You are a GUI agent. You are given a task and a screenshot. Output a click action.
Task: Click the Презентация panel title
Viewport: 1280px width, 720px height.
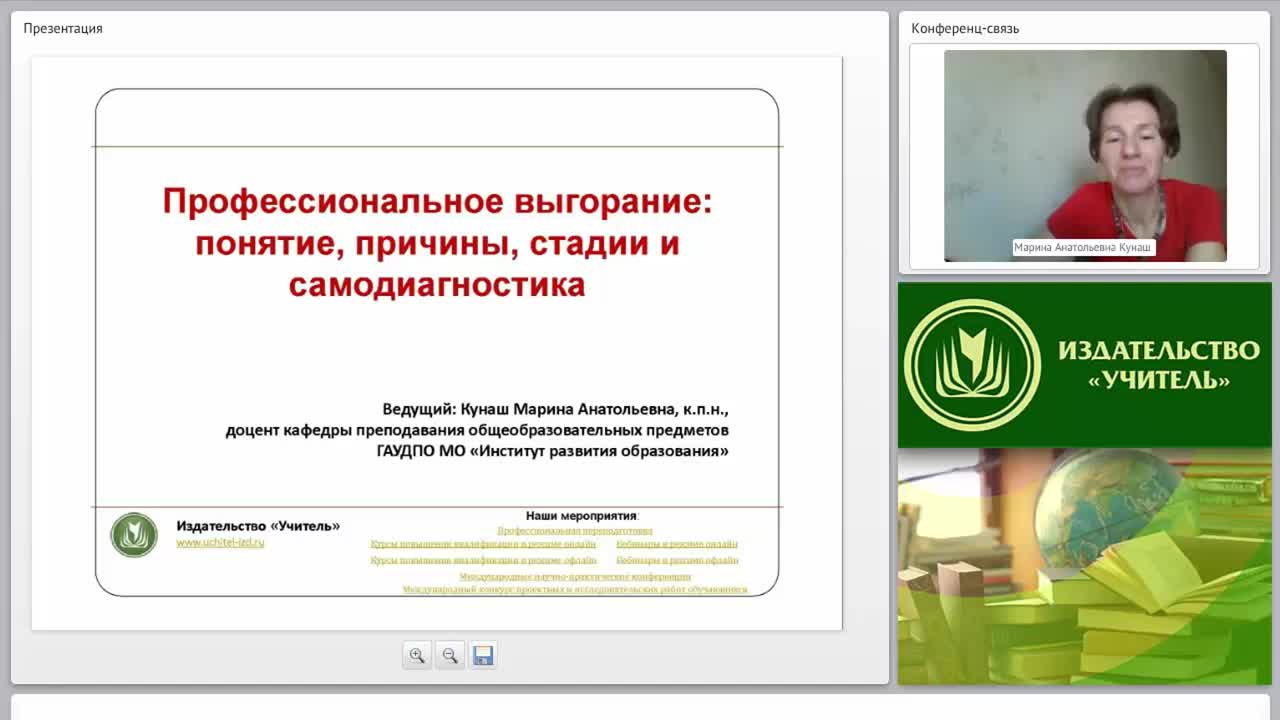pyautogui.click(x=63, y=28)
